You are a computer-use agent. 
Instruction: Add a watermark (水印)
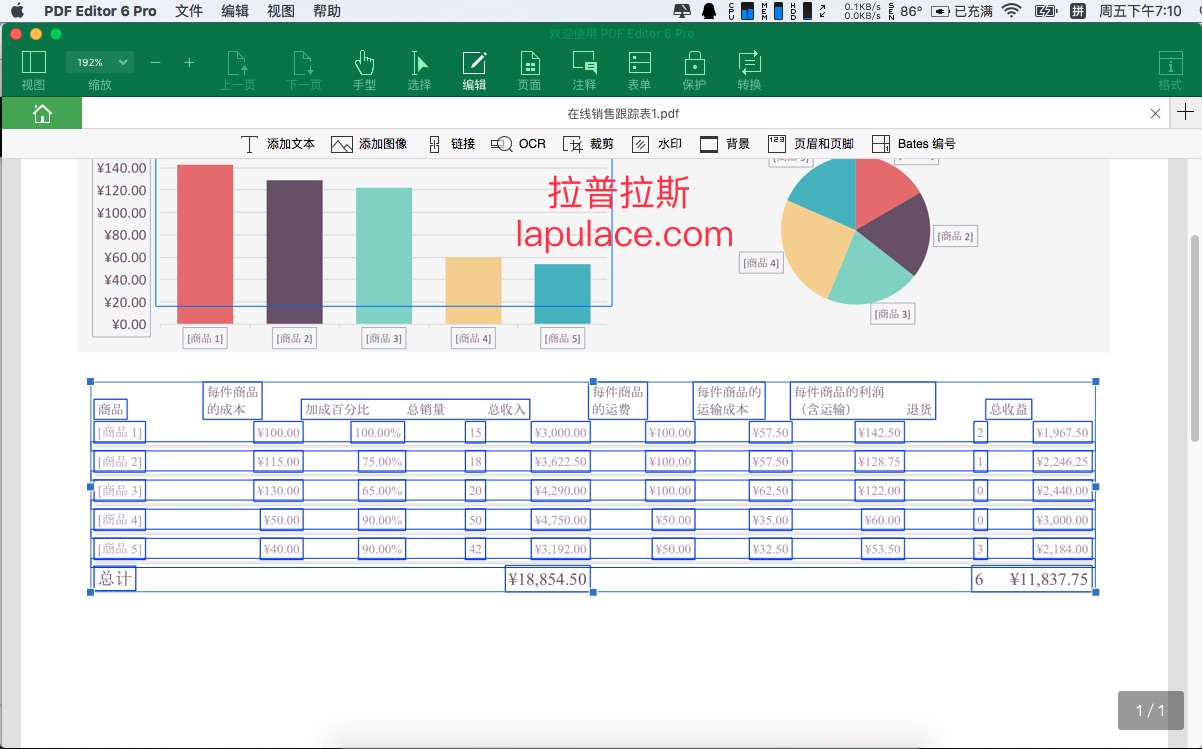click(x=657, y=144)
